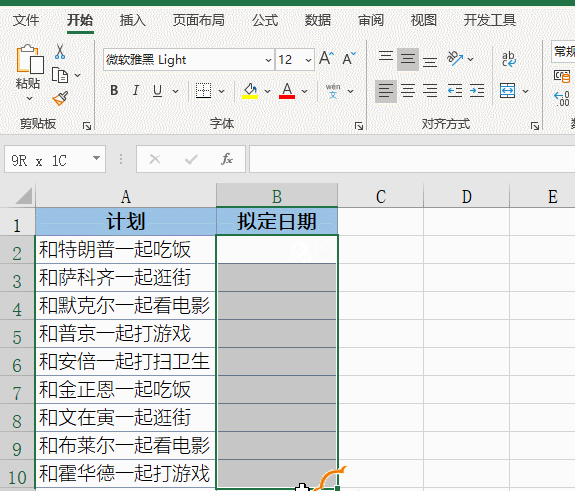Open the Paste options dropdown arrow
575x491 pixels.
pos(30,98)
